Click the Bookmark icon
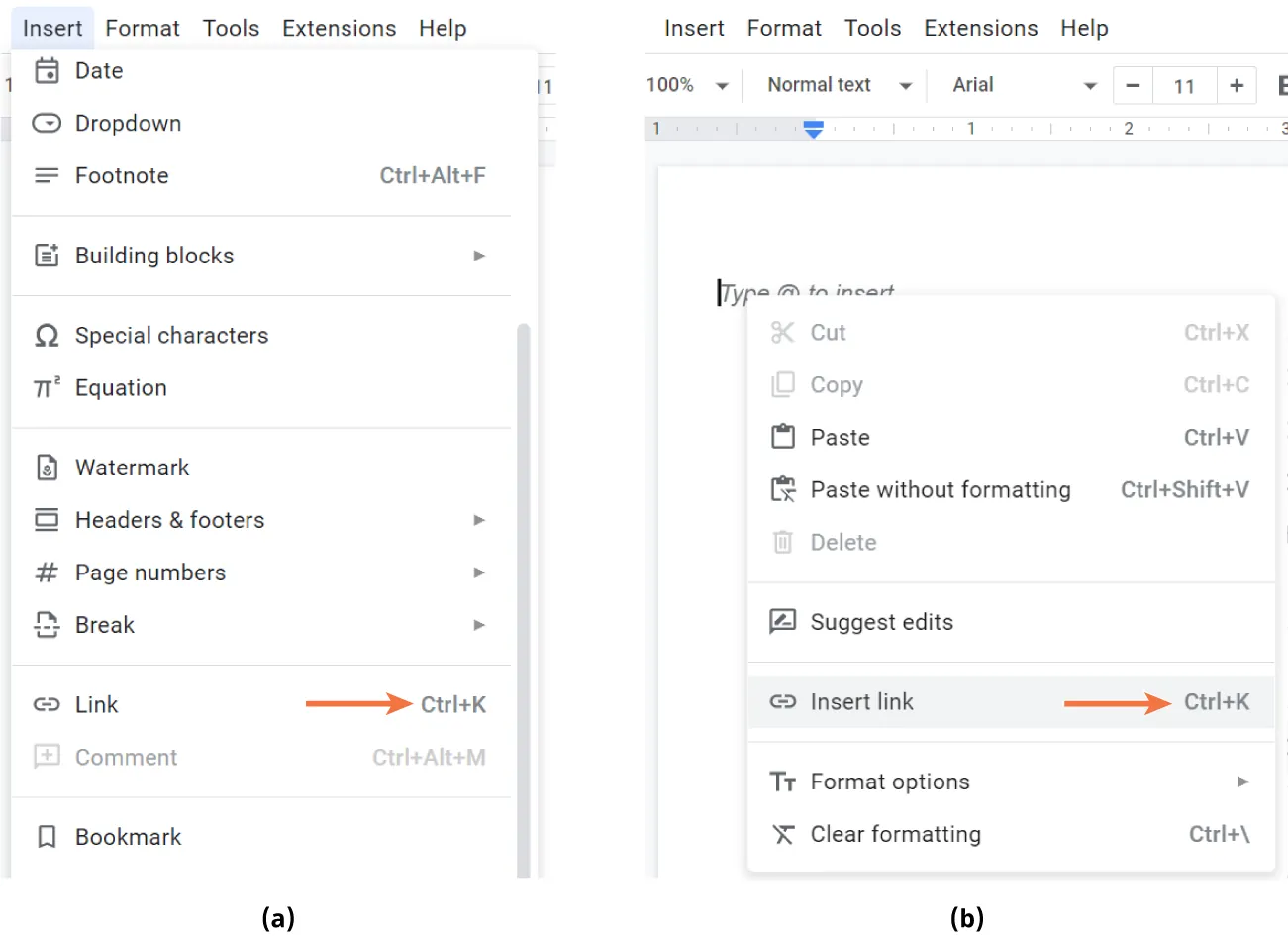The image size is (1288, 938). (x=47, y=837)
